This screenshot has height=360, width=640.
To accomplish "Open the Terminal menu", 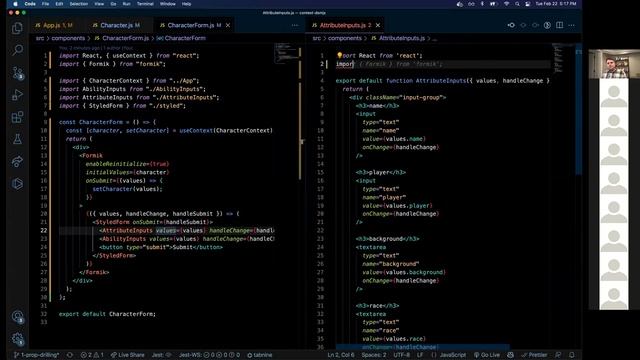I will 145,4.
